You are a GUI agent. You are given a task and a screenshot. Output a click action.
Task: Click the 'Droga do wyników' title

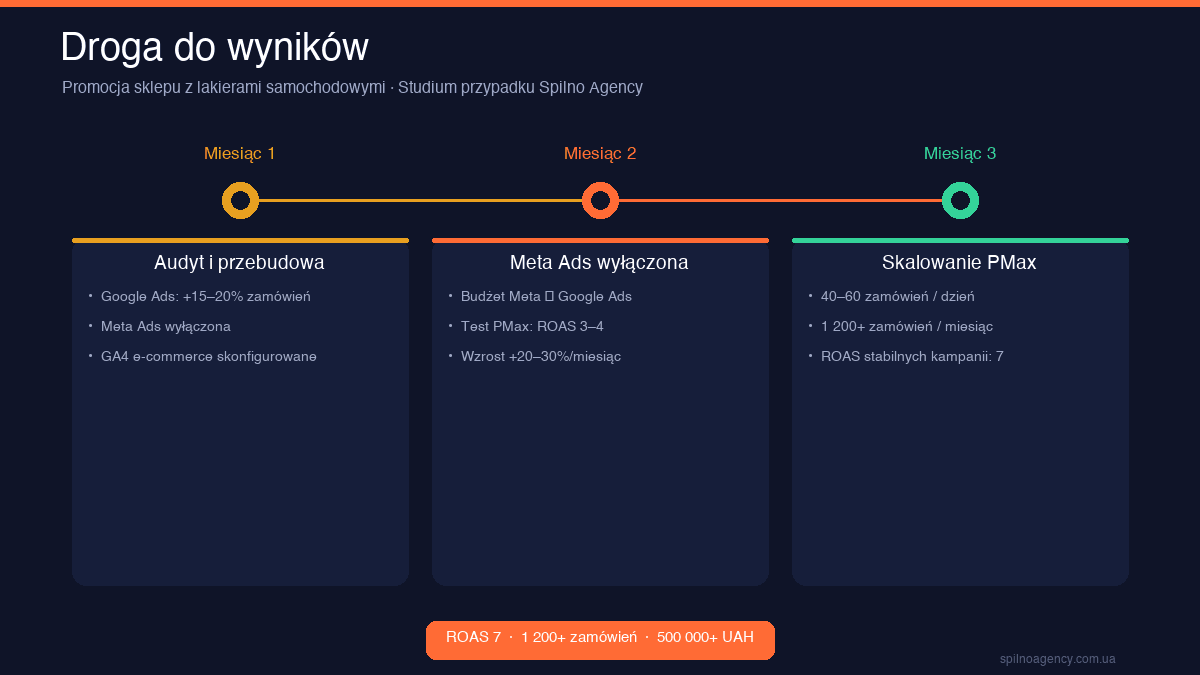214,47
